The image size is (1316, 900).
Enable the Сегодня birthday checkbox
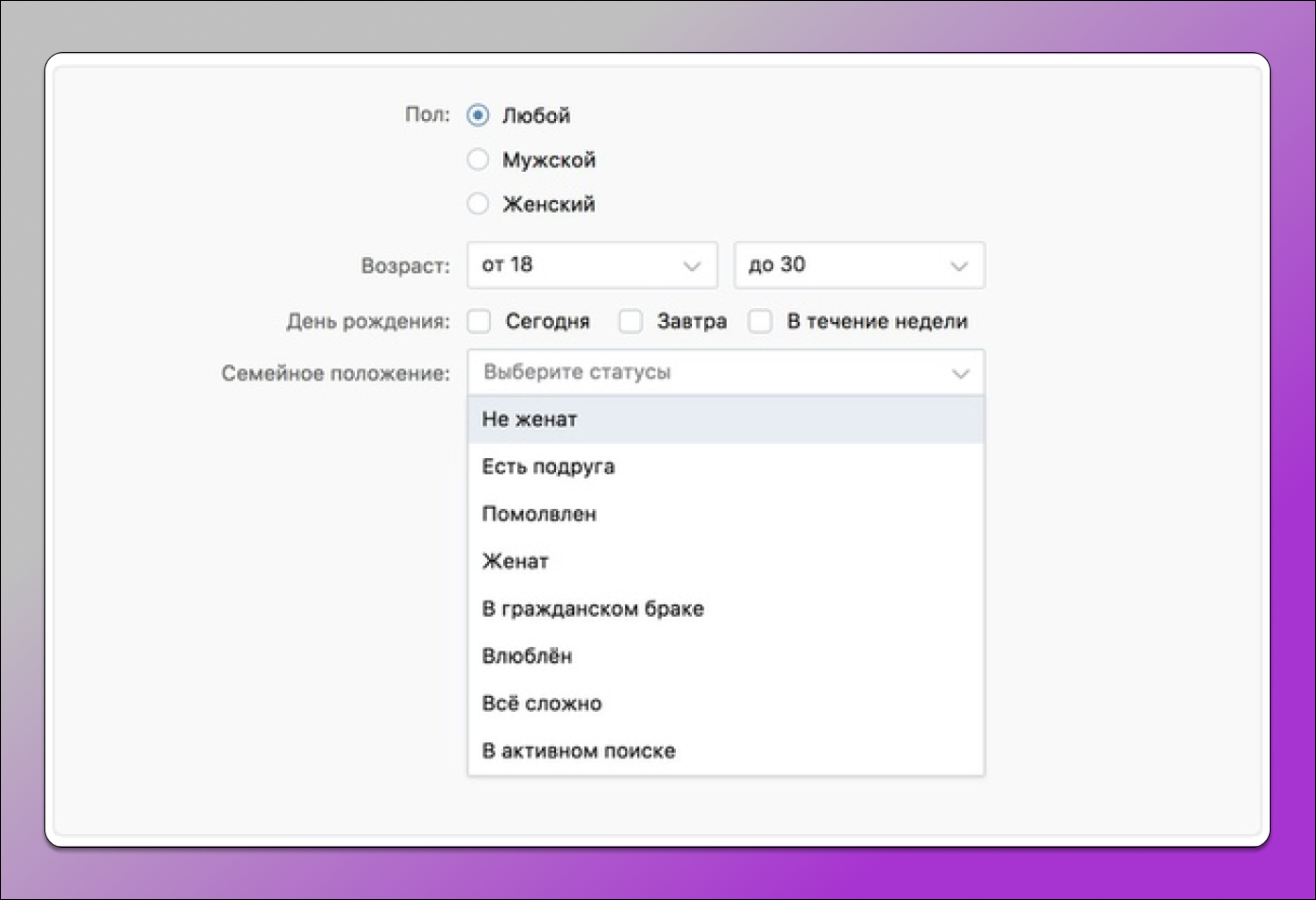479,321
